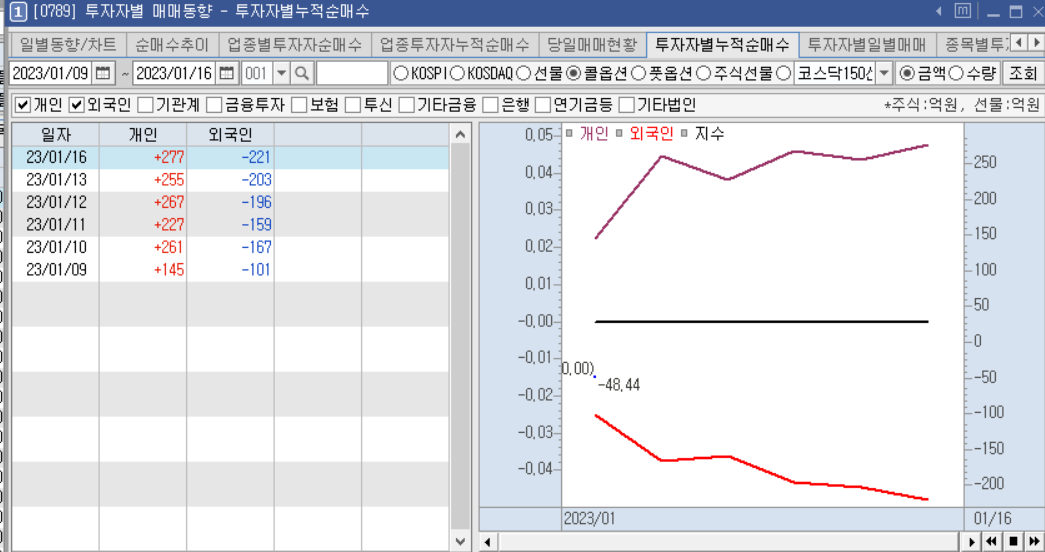Switch to 업종투자자누적순매수 tab

pos(455,45)
